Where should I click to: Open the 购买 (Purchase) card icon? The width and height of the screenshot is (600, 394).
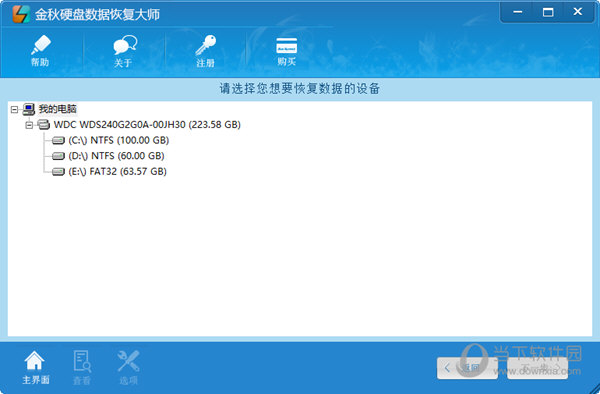click(287, 51)
